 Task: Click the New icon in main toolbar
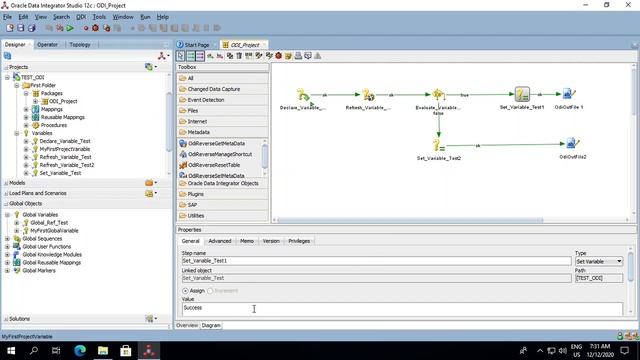[x=10, y=28]
